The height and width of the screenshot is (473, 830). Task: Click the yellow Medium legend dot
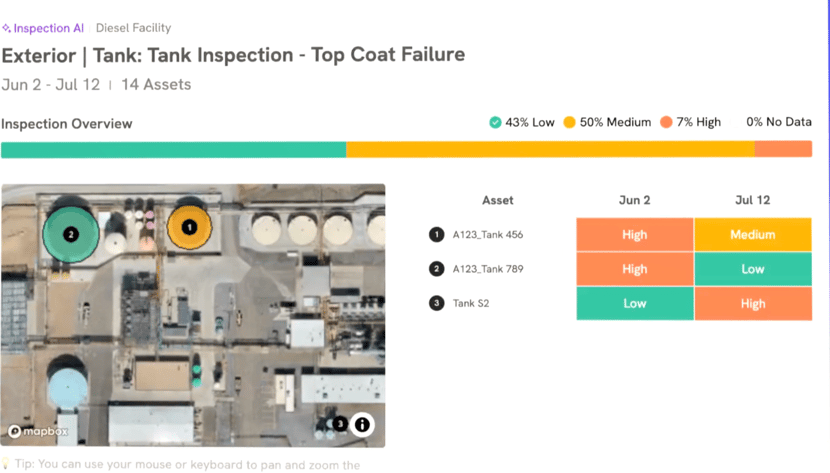[570, 123]
